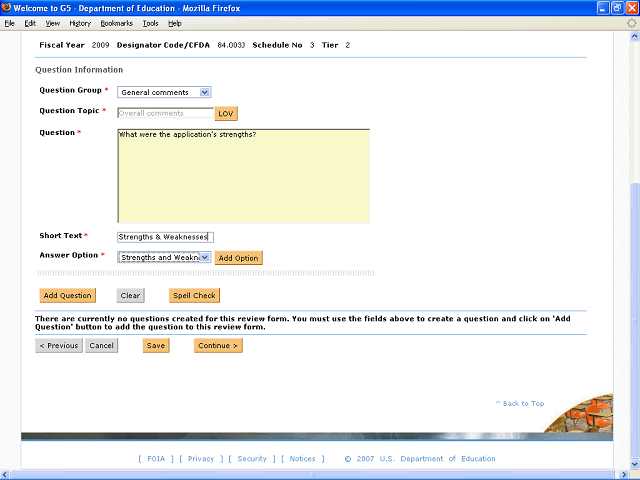Click inside the Question text area
Screen dimensions: 640x480
pyautogui.click(x=243, y=176)
